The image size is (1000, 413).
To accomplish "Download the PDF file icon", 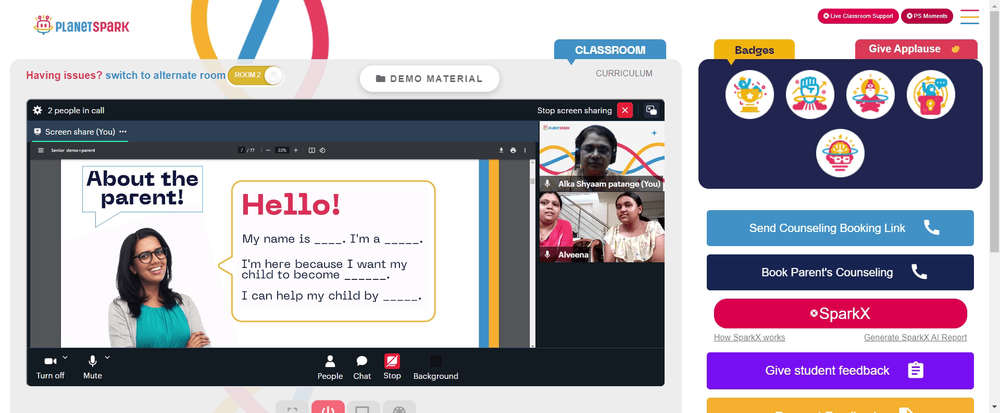I will click(501, 150).
